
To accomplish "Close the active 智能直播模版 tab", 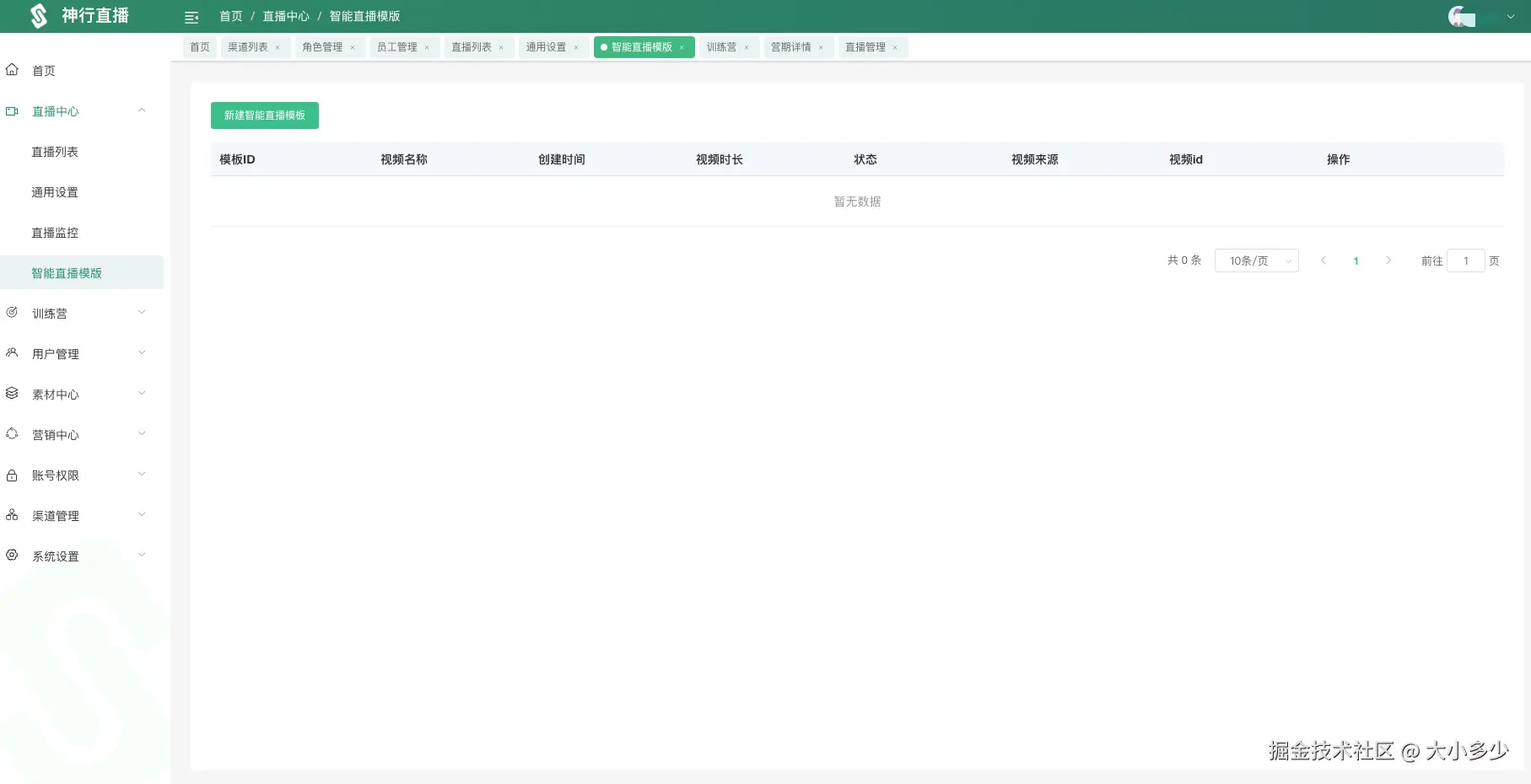I will click(682, 47).
